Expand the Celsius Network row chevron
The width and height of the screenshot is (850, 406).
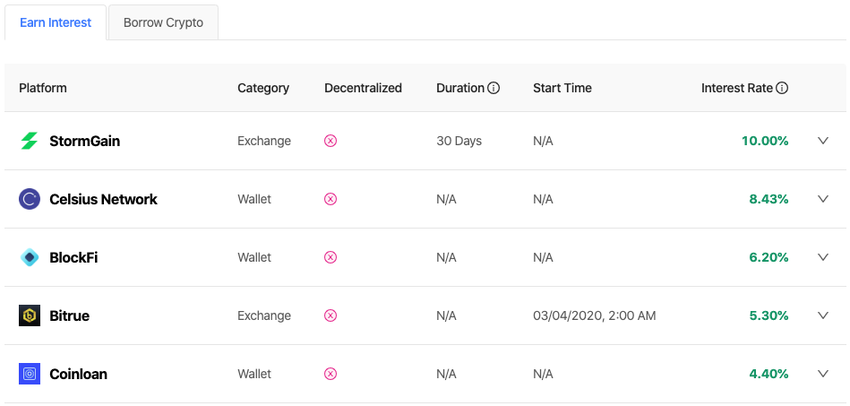823,199
